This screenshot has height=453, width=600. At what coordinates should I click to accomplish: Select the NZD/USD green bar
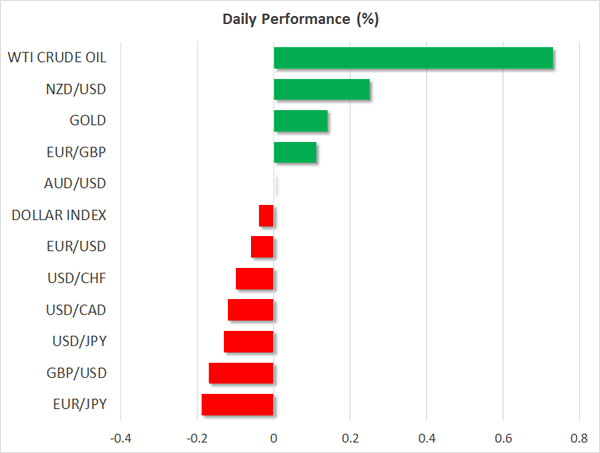coord(321,90)
